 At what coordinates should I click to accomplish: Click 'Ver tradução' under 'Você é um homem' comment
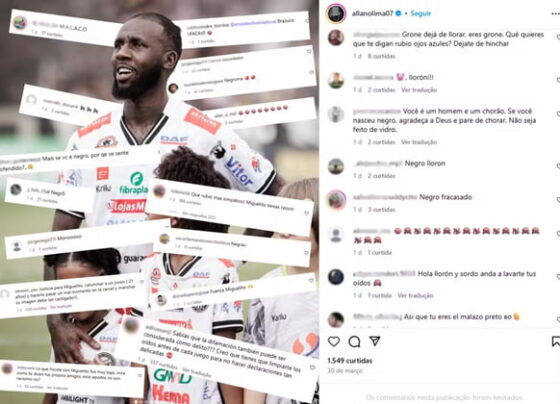tap(419, 142)
